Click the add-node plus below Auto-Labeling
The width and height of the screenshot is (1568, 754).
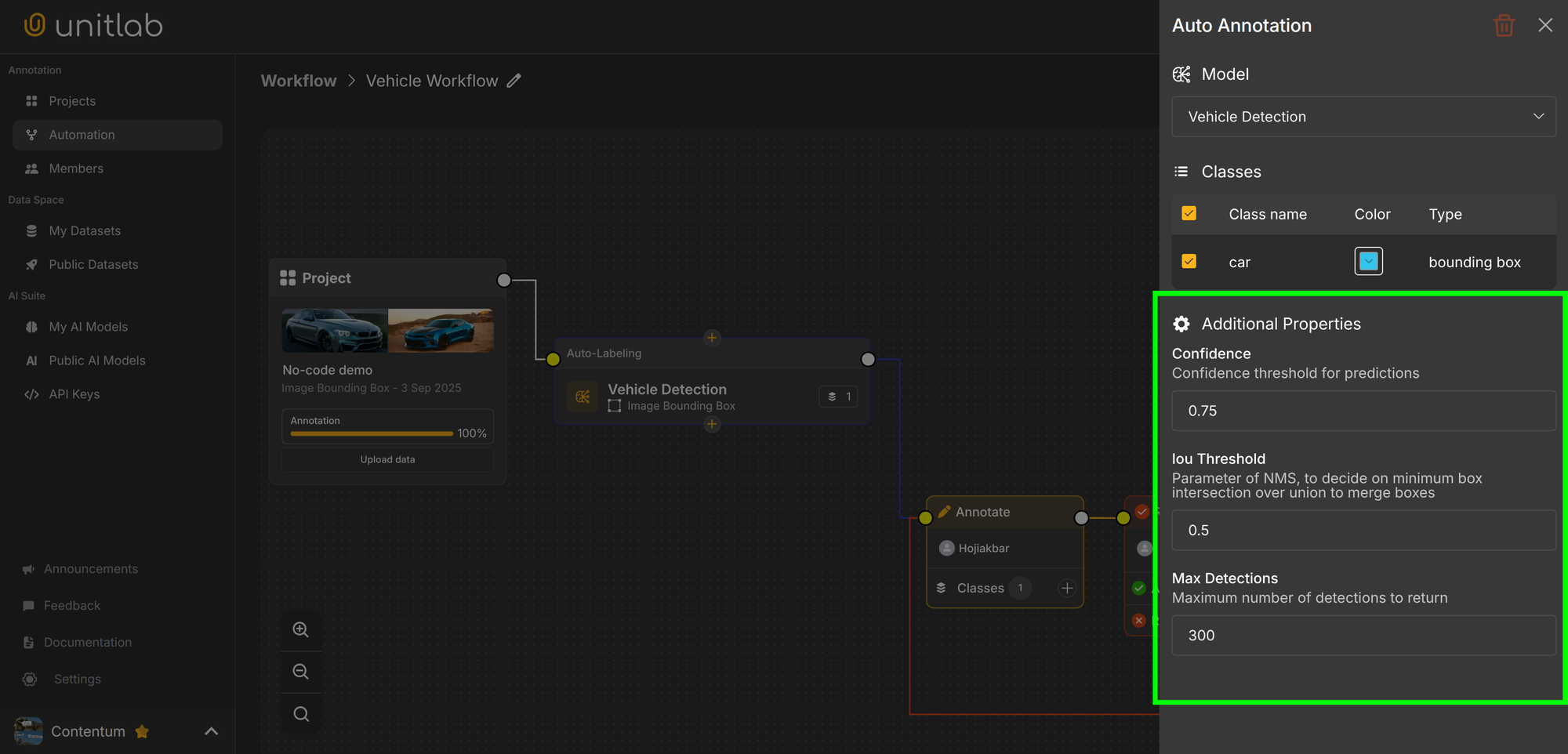[x=712, y=424]
